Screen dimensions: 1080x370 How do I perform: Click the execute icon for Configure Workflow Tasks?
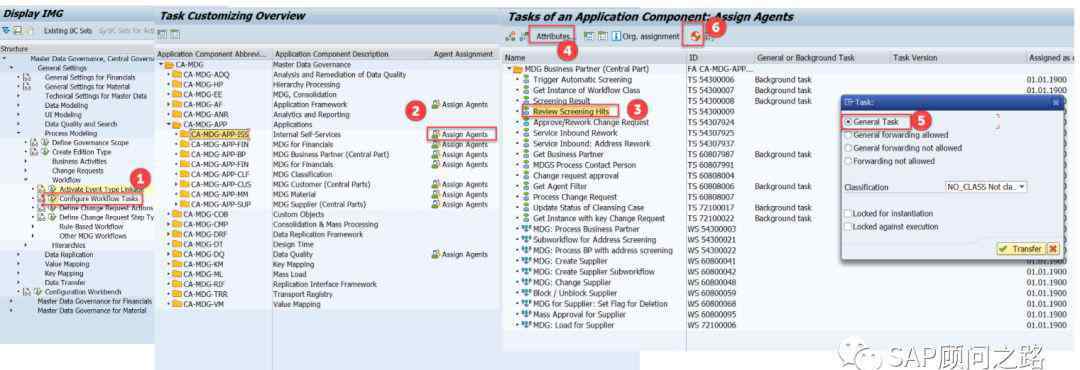[52, 198]
